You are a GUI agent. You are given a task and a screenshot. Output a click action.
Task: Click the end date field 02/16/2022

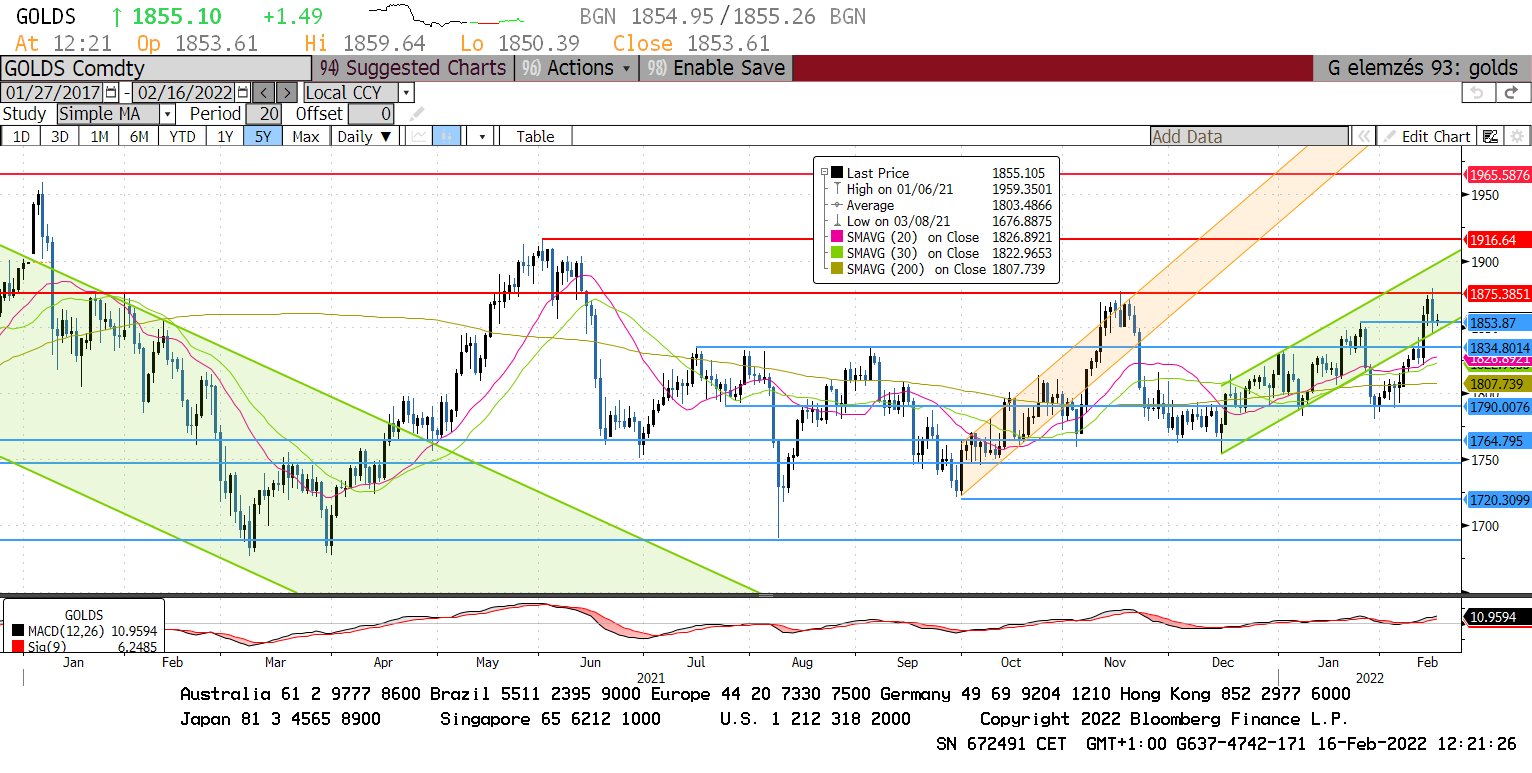coord(184,92)
